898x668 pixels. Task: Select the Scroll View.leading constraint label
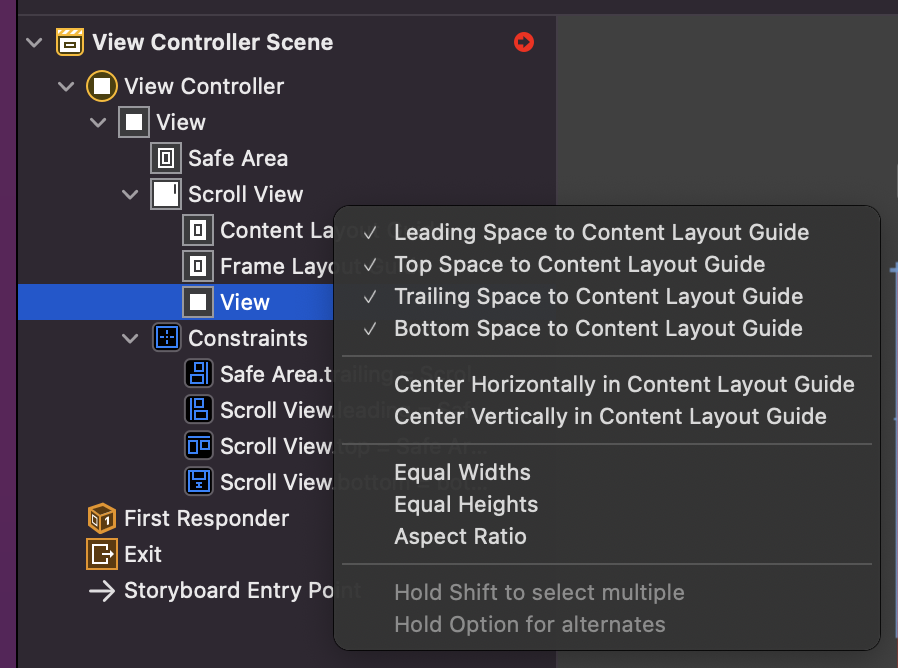click(277, 410)
